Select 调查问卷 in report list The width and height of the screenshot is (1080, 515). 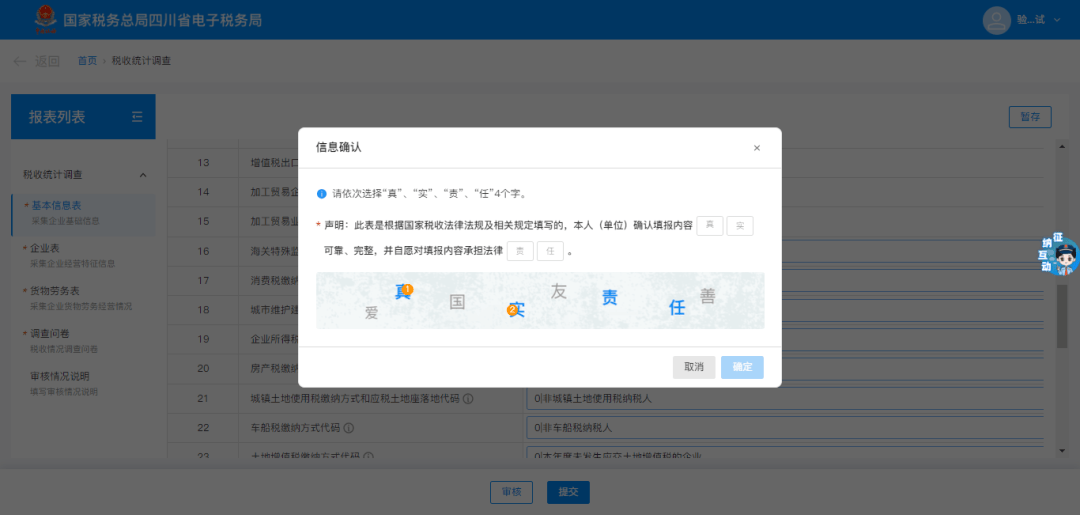coord(83,340)
